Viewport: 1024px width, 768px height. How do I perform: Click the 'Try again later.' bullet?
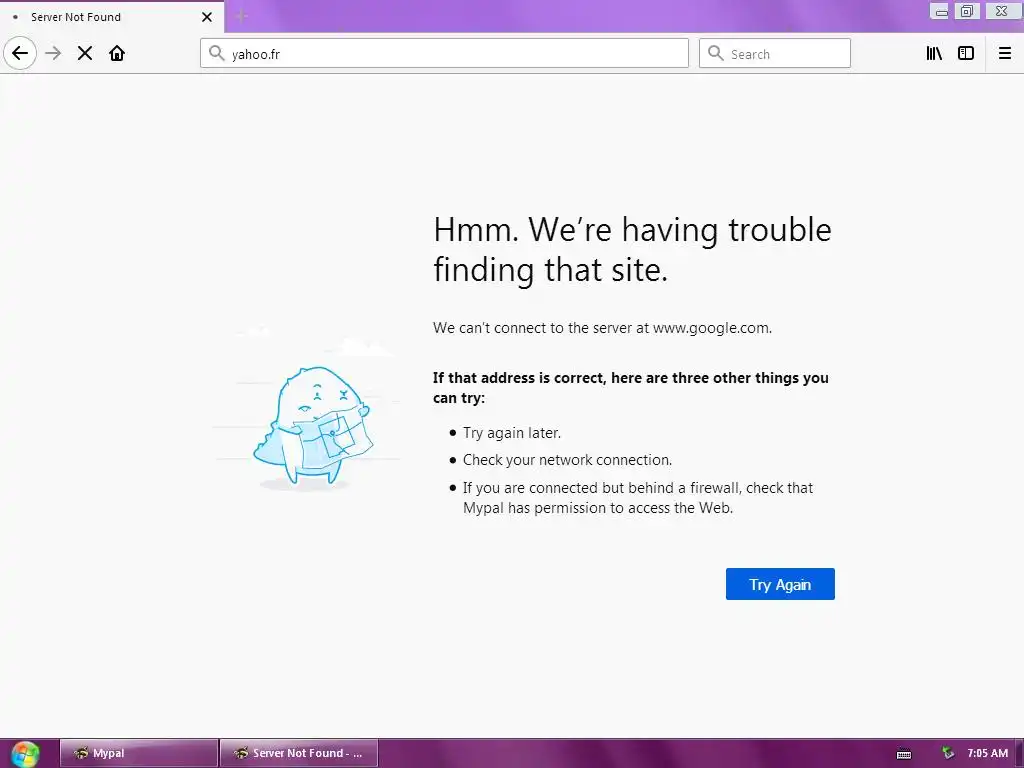[512, 433]
